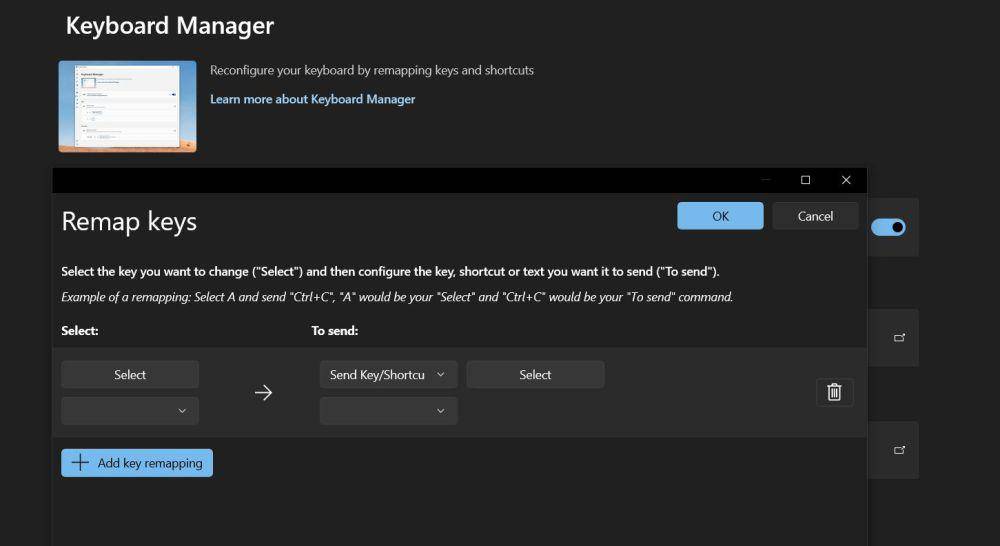Image resolution: width=1000 pixels, height=546 pixels.
Task: Toggle Enable Keyboard Manager switch off
Action: (x=888, y=227)
